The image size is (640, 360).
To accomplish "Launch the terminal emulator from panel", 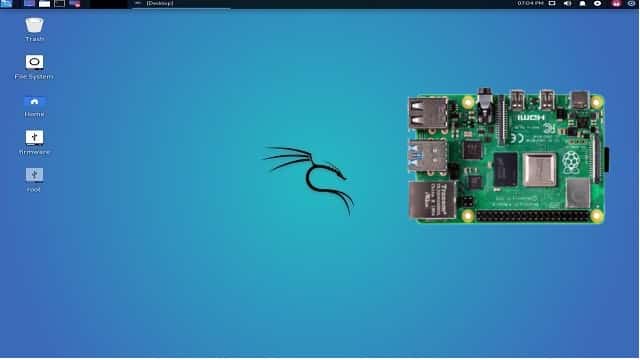I will tap(60, 4).
